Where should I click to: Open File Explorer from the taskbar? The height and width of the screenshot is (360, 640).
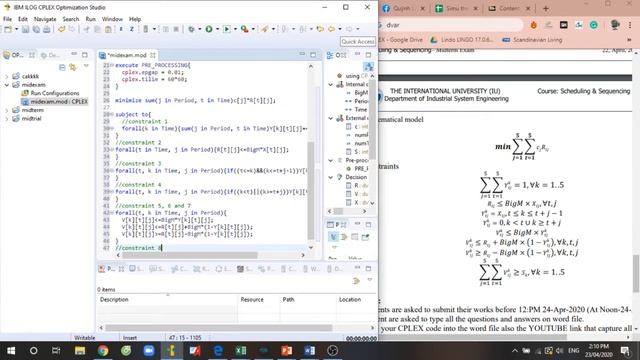point(80,351)
